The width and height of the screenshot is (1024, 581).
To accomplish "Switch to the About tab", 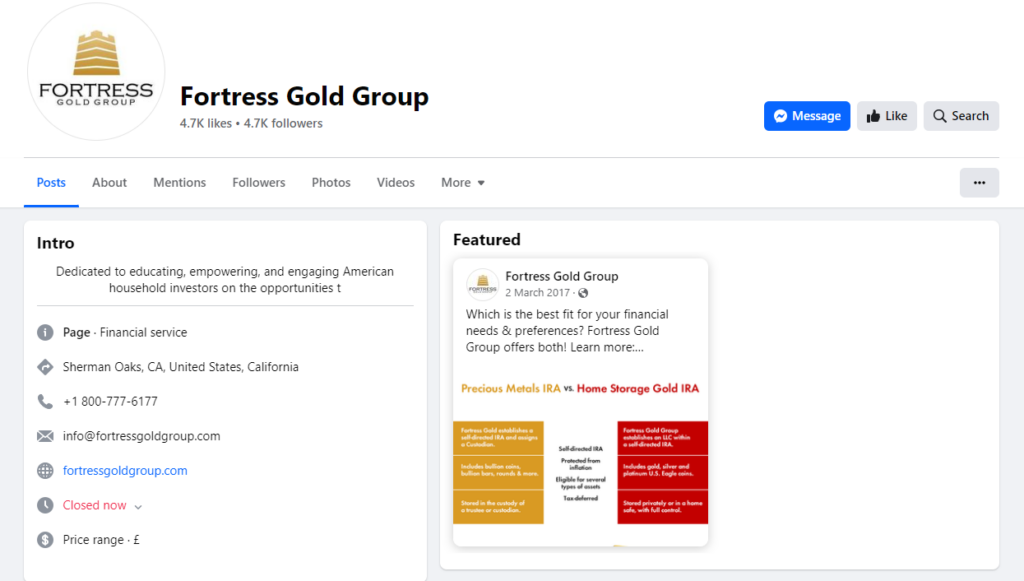I will (x=109, y=183).
